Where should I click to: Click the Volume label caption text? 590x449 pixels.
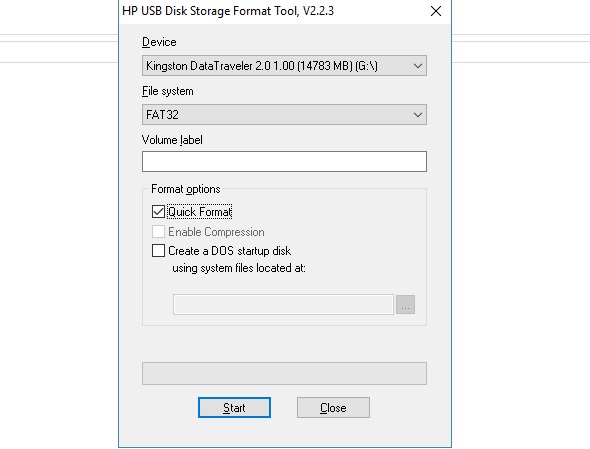pos(172,140)
